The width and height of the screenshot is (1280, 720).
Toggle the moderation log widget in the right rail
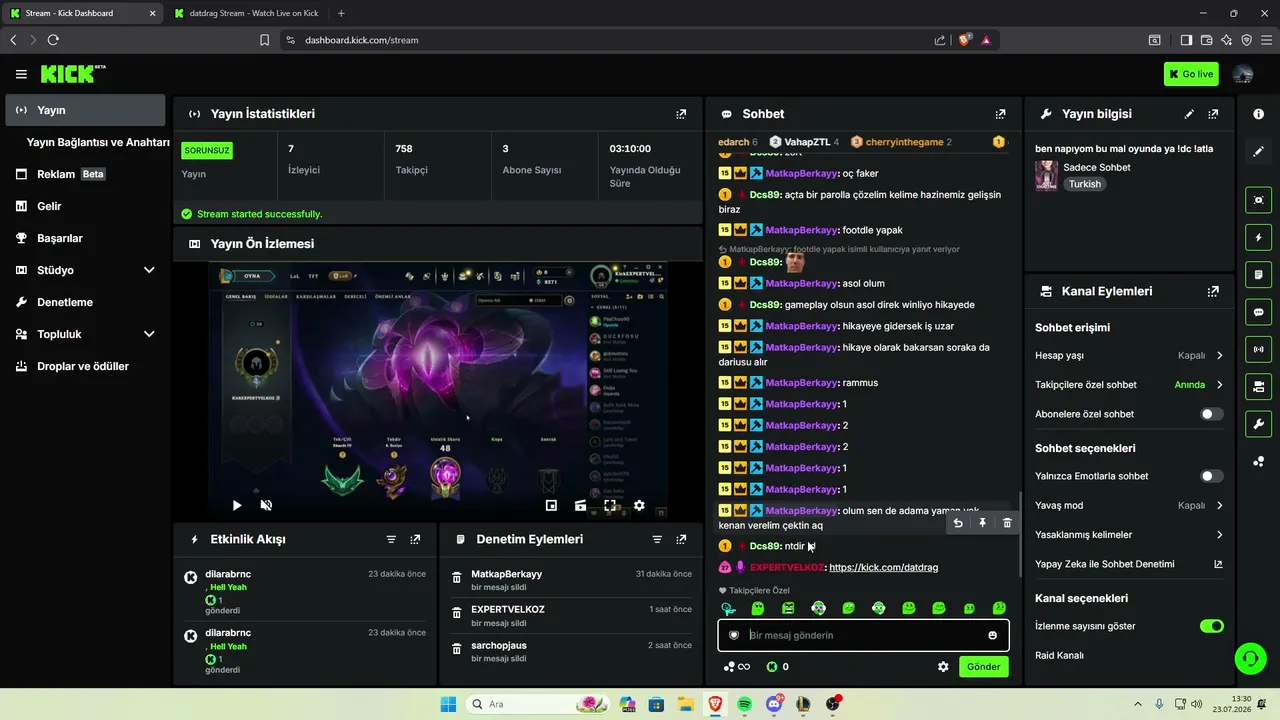(1258, 275)
